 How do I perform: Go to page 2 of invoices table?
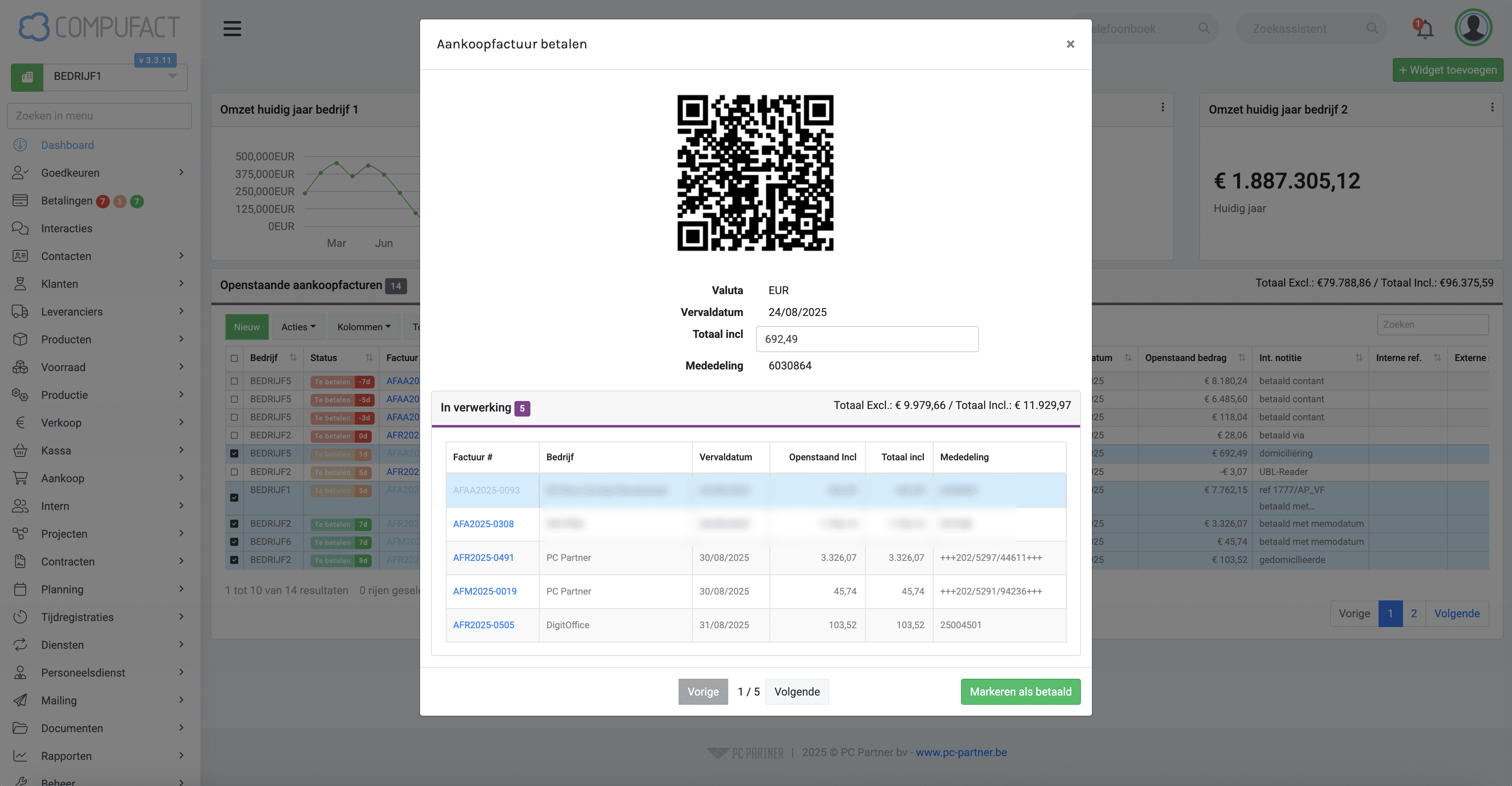1414,613
